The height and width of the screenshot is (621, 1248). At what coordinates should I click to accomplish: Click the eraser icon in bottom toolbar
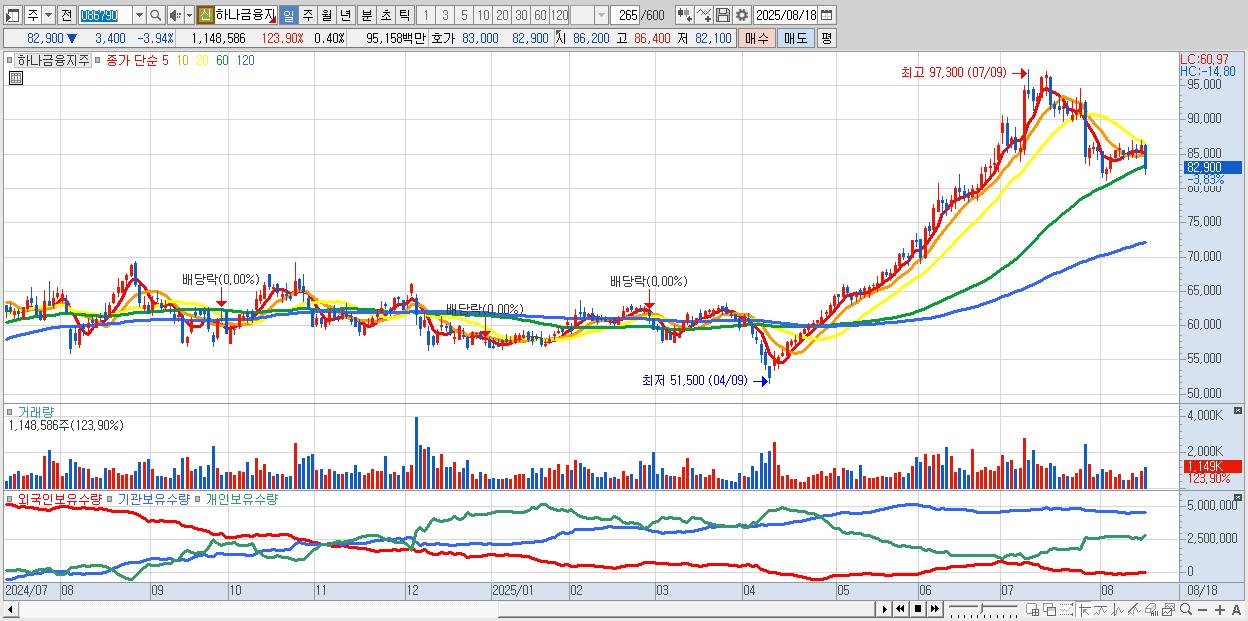(1151, 609)
